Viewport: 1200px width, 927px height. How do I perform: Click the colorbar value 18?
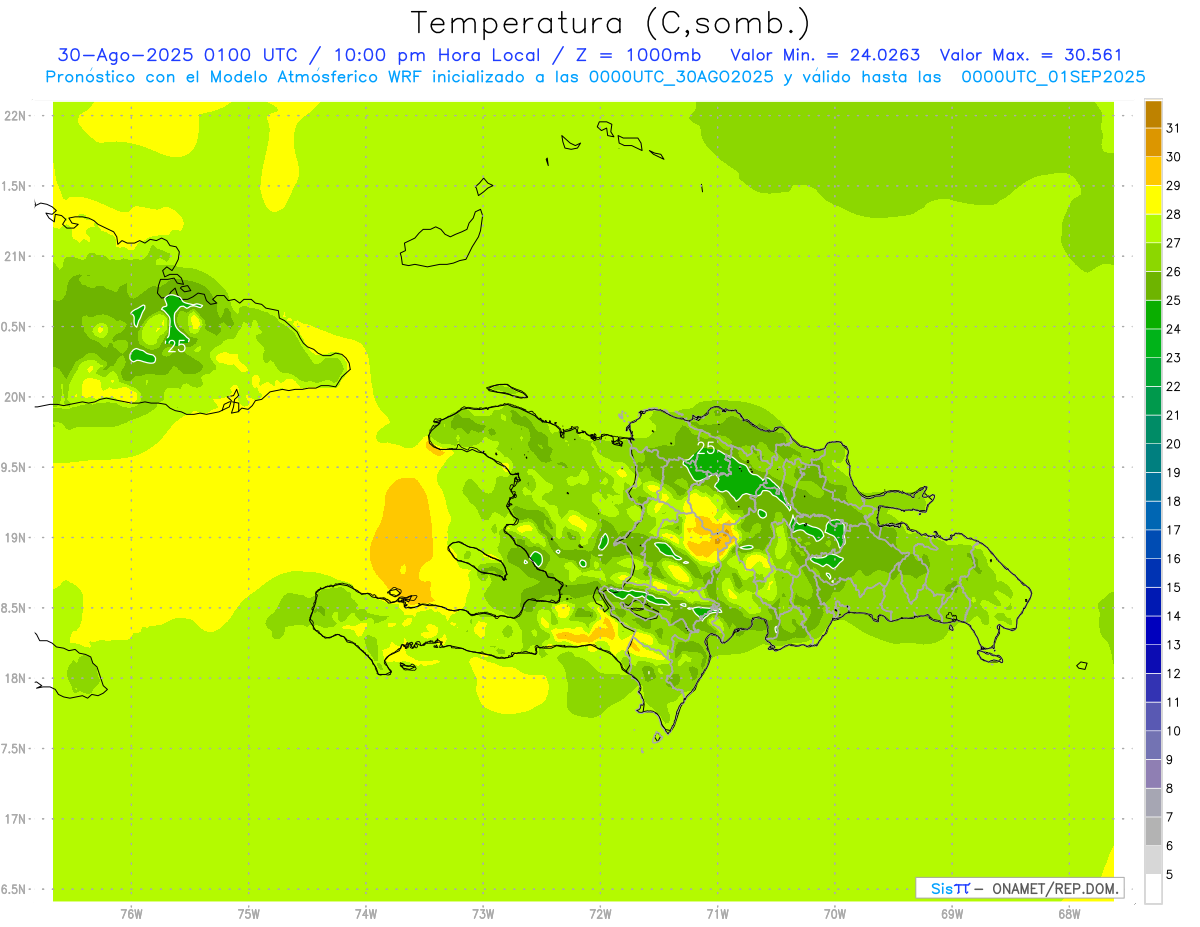coord(1174,501)
